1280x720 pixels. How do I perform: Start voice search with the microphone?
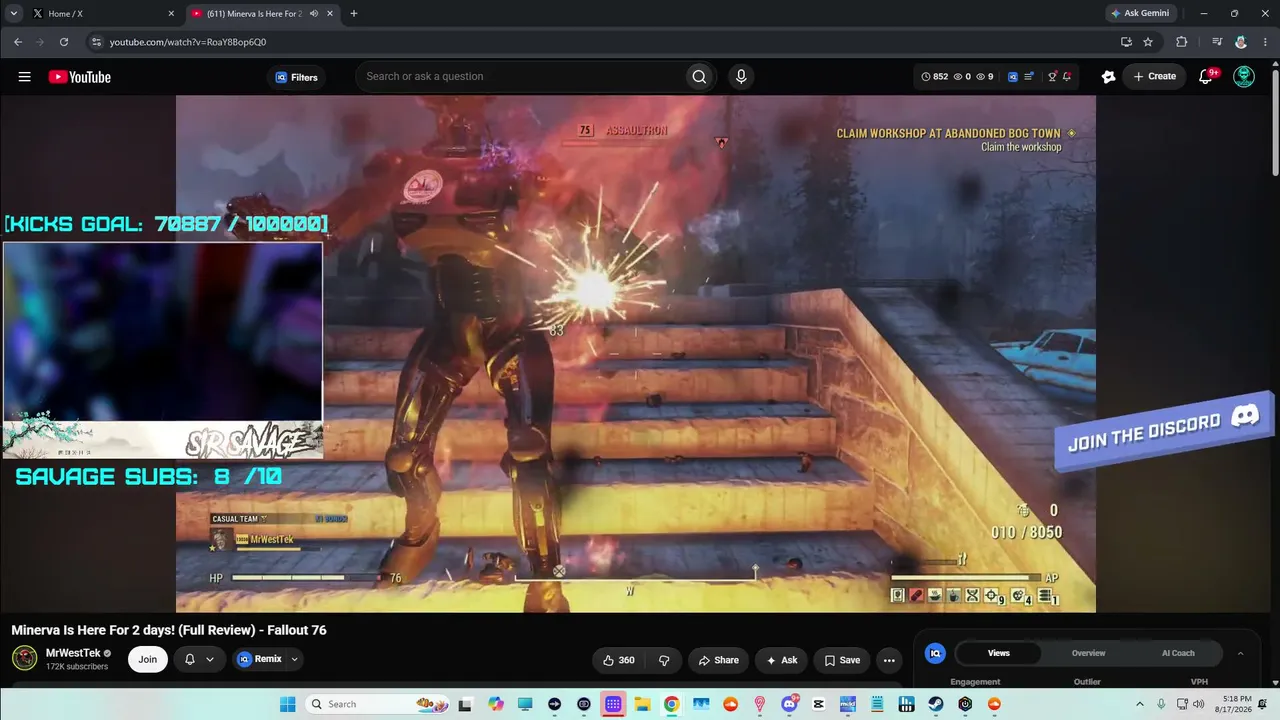pos(741,77)
